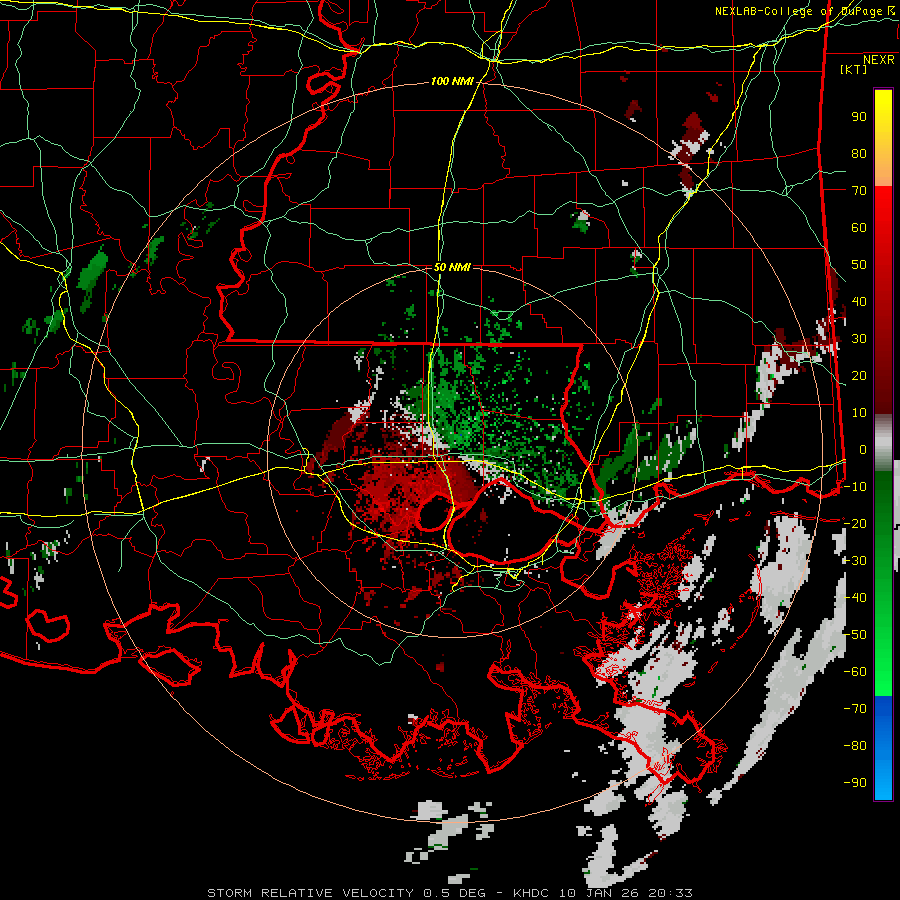Click the 70 value on velocity scale

pyautogui.click(x=859, y=191)
